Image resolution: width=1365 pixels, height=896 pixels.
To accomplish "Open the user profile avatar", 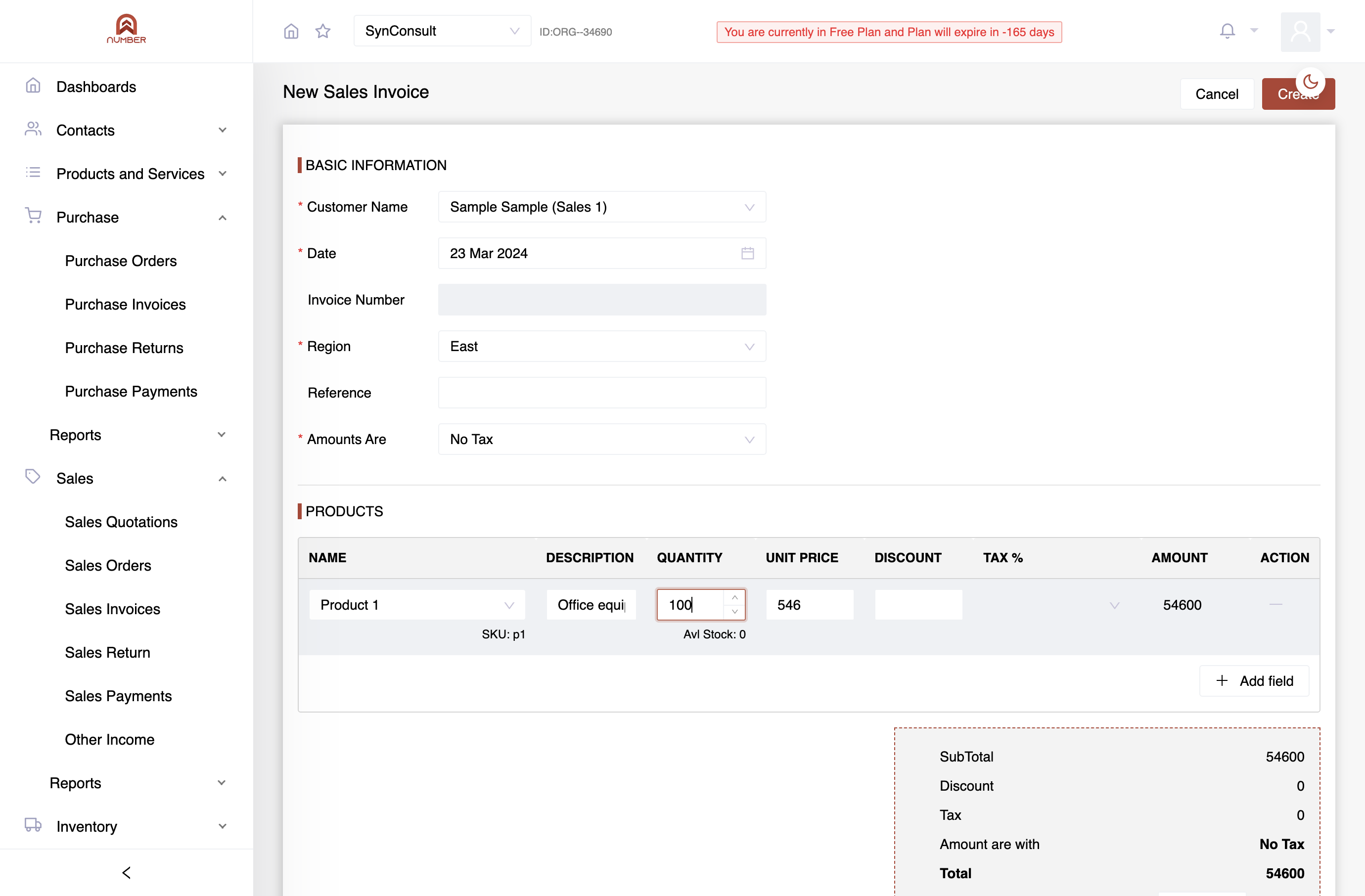I will (x=1300, y=32).
